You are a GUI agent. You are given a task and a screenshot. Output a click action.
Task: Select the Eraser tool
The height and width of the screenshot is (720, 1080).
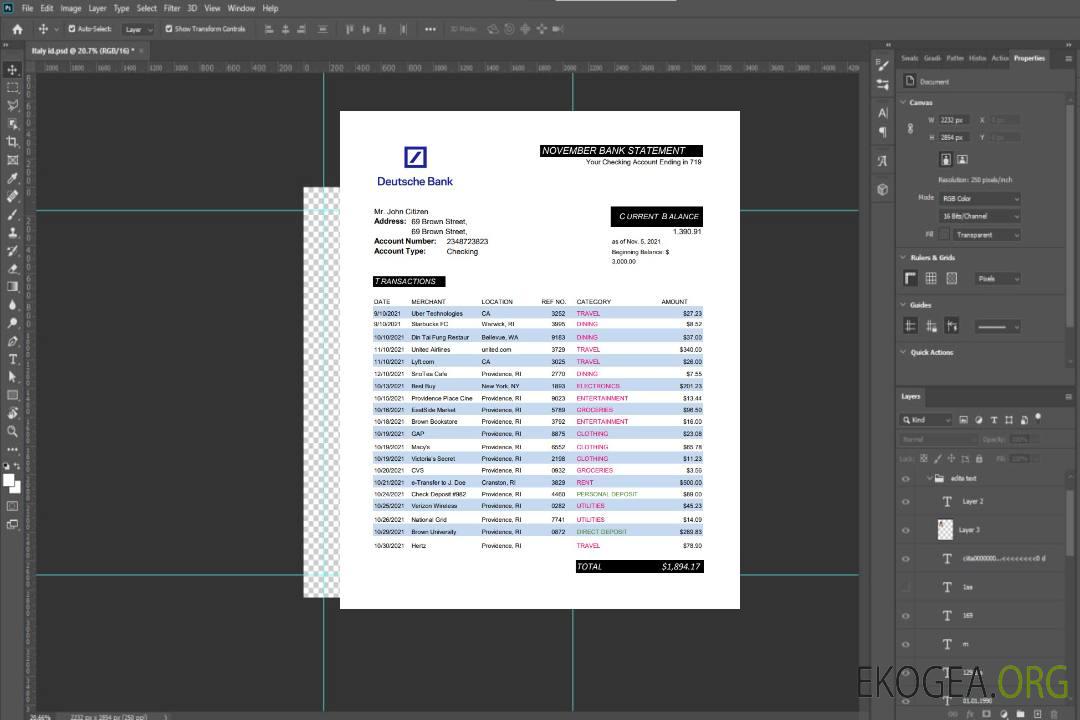point(12,269)
